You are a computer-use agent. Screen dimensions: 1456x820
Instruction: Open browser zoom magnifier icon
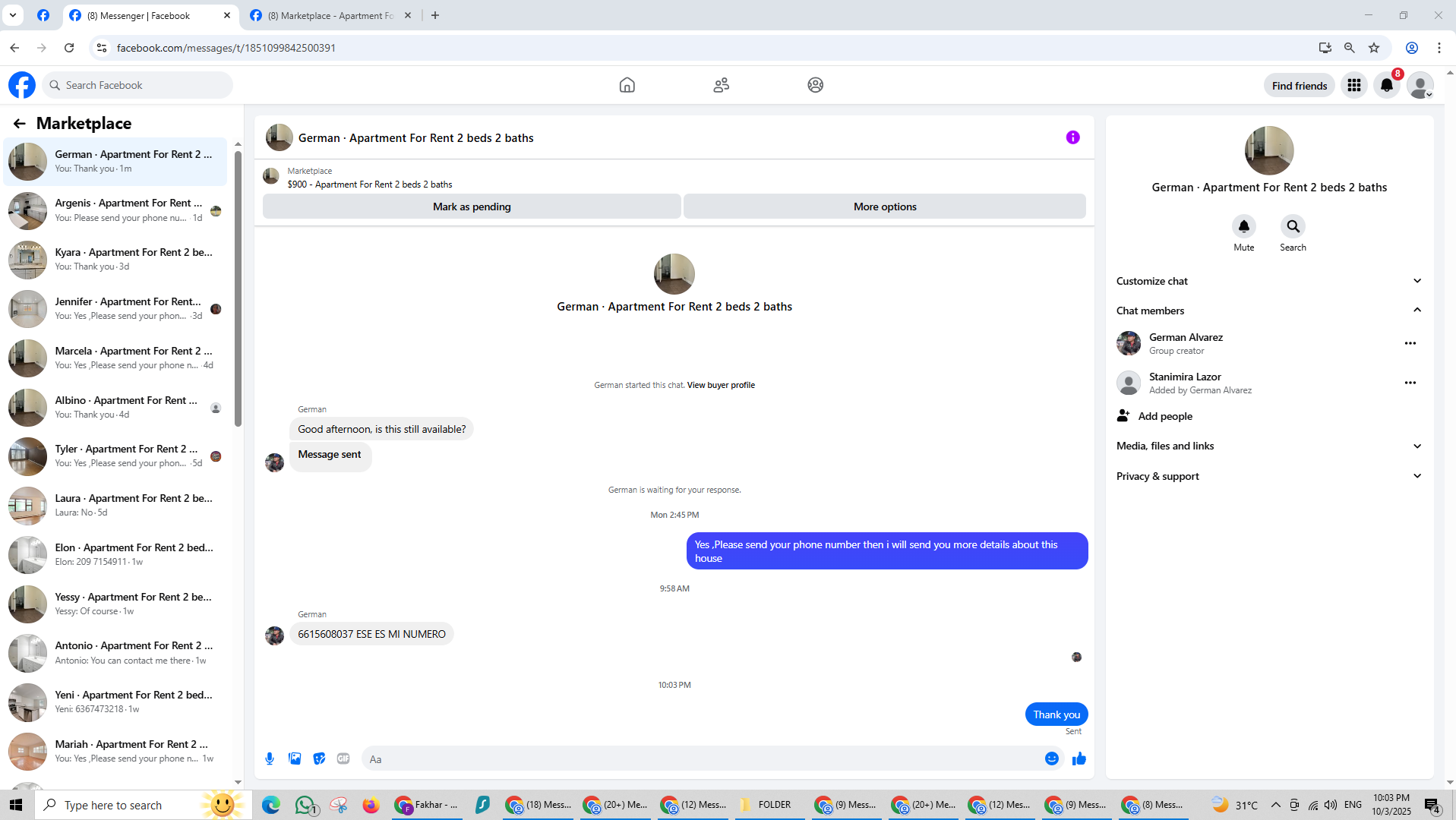[1349, 48]
